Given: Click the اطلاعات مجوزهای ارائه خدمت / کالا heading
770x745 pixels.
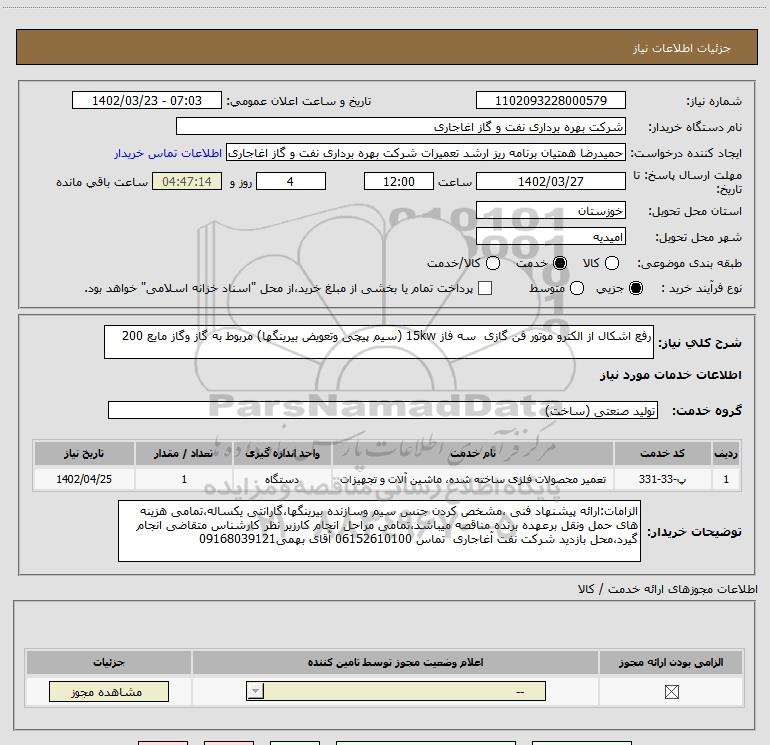Looking at the screenshot, I should [667, 589].
